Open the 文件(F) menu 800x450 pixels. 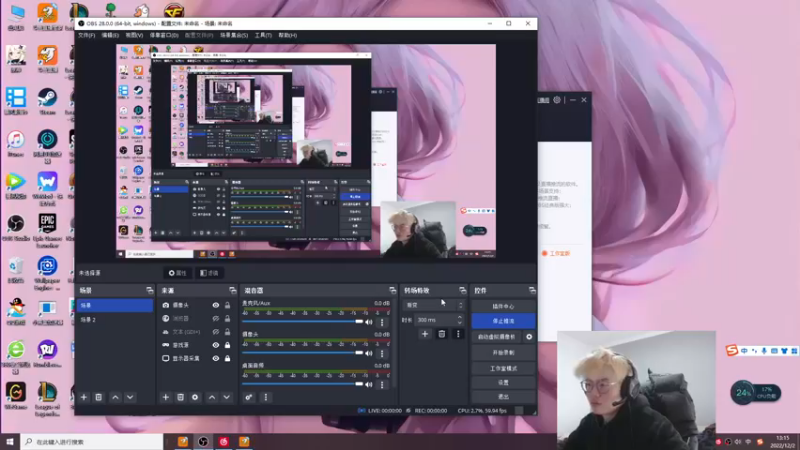(86, 35)
